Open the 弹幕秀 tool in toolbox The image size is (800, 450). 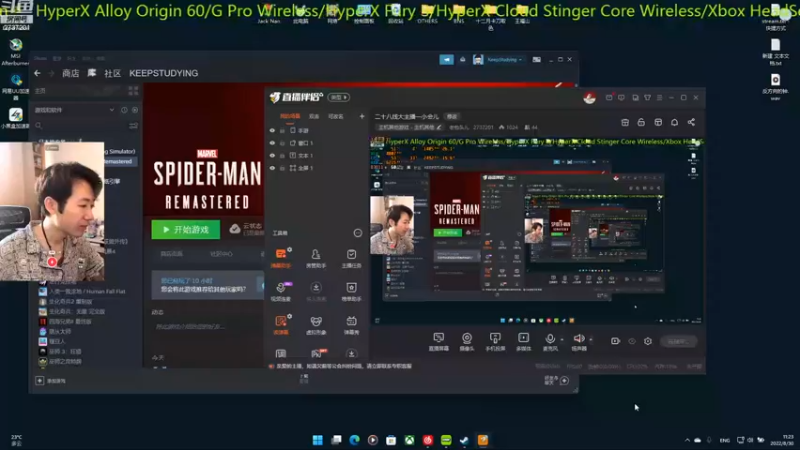point(351,324)
